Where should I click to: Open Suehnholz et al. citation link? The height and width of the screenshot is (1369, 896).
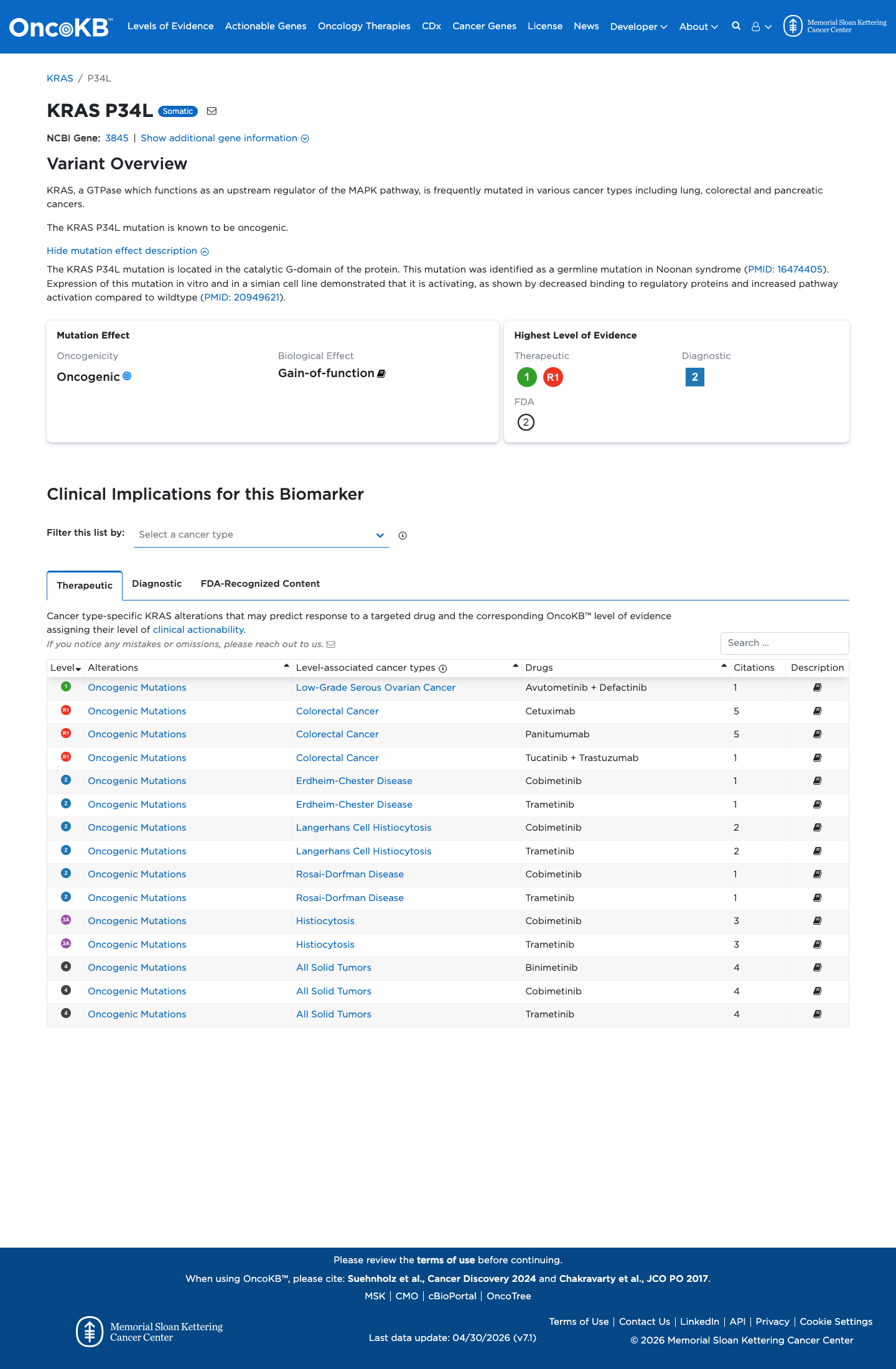click(x=442, y=1279)
